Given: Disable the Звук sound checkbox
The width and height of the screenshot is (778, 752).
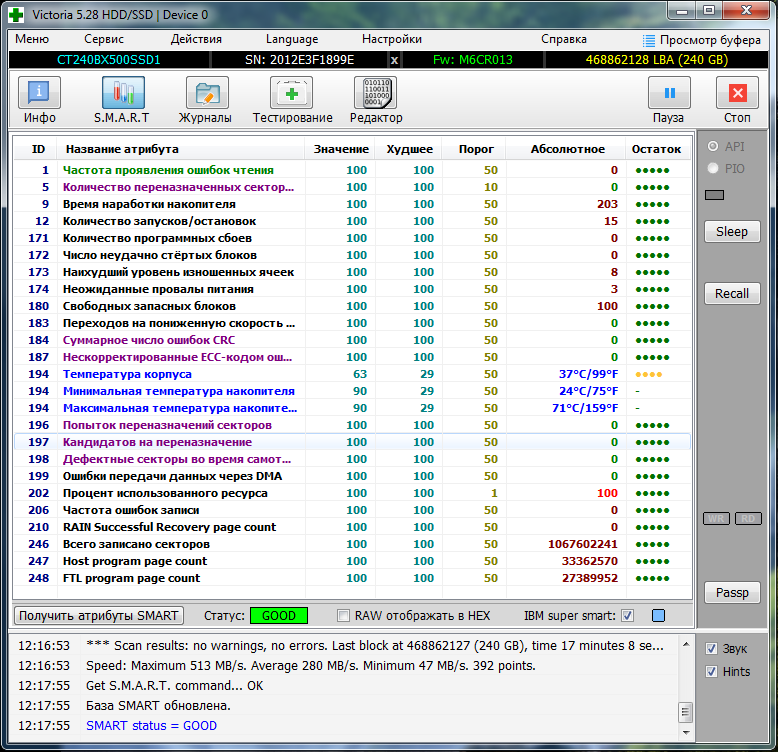Looking at the screenshot, I should point(711,648).
